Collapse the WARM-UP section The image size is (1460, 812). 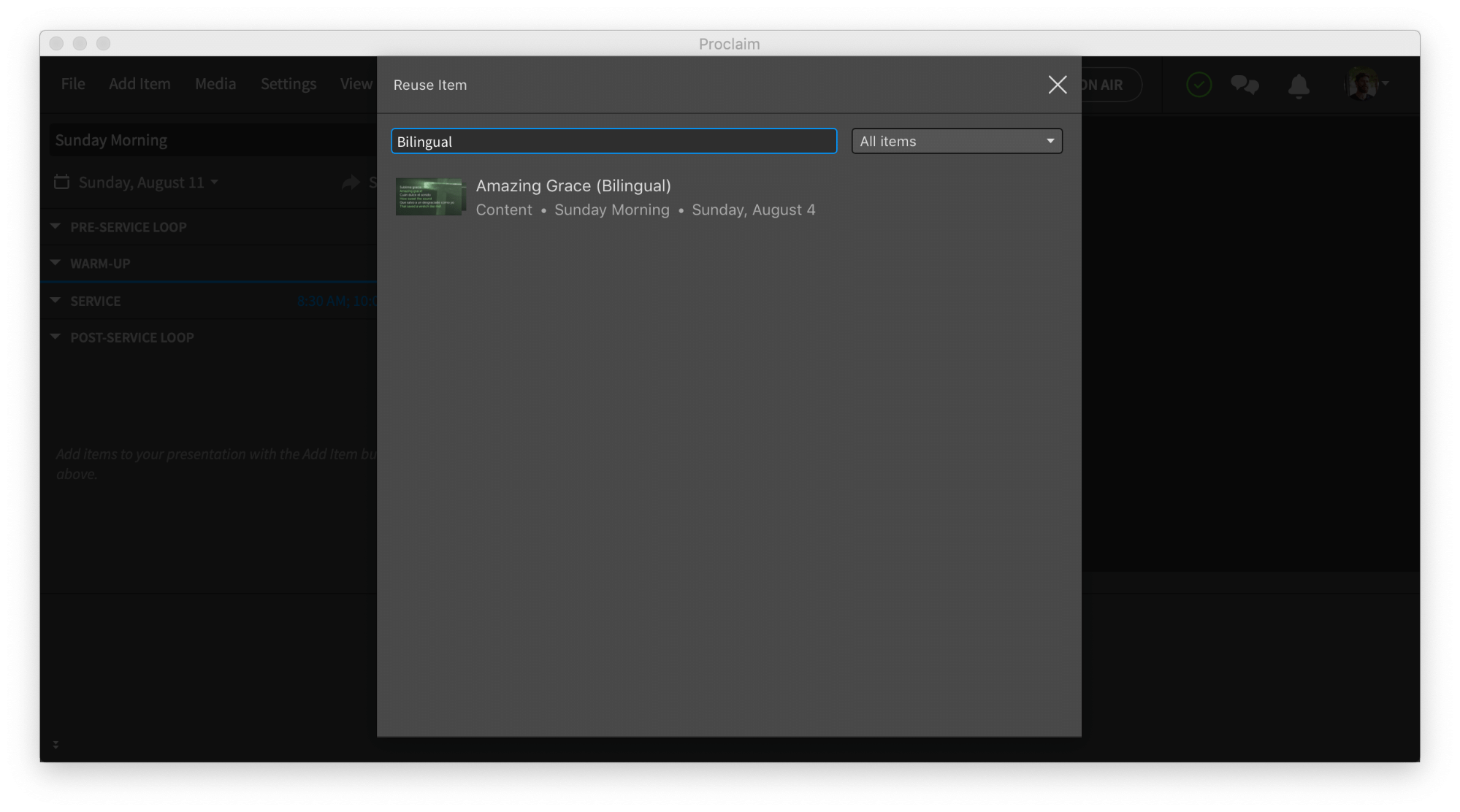coord(56,263)
